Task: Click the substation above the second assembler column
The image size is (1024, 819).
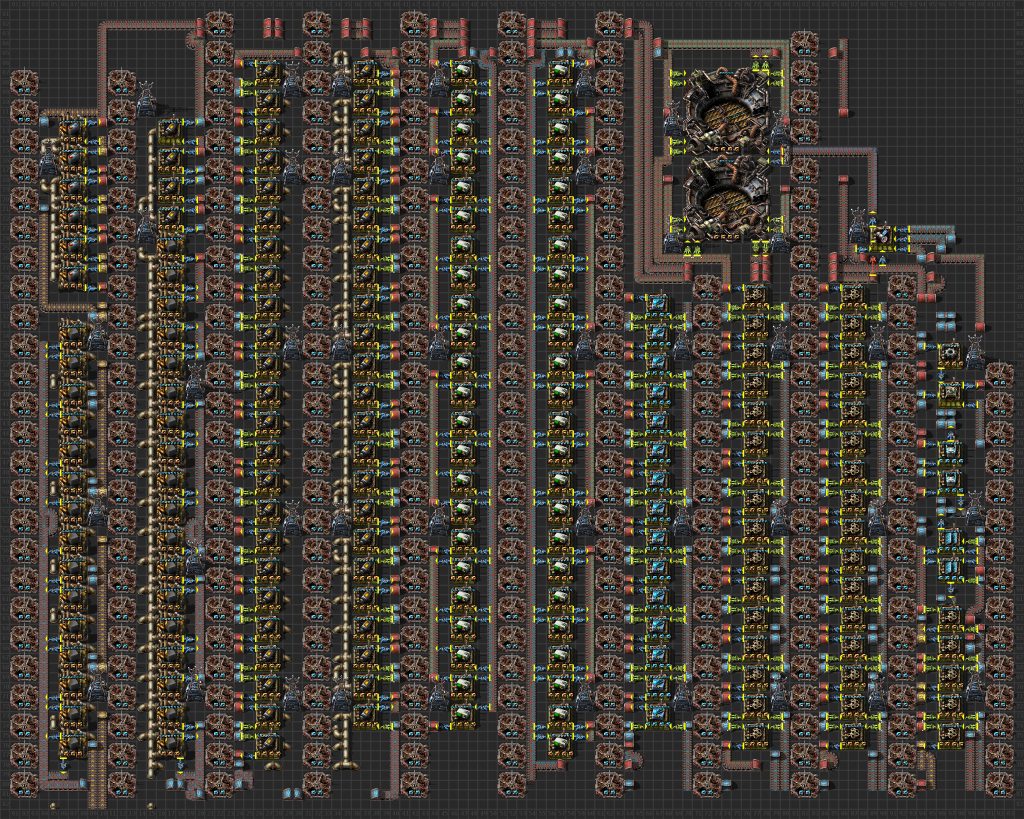Action: [147, 97]
